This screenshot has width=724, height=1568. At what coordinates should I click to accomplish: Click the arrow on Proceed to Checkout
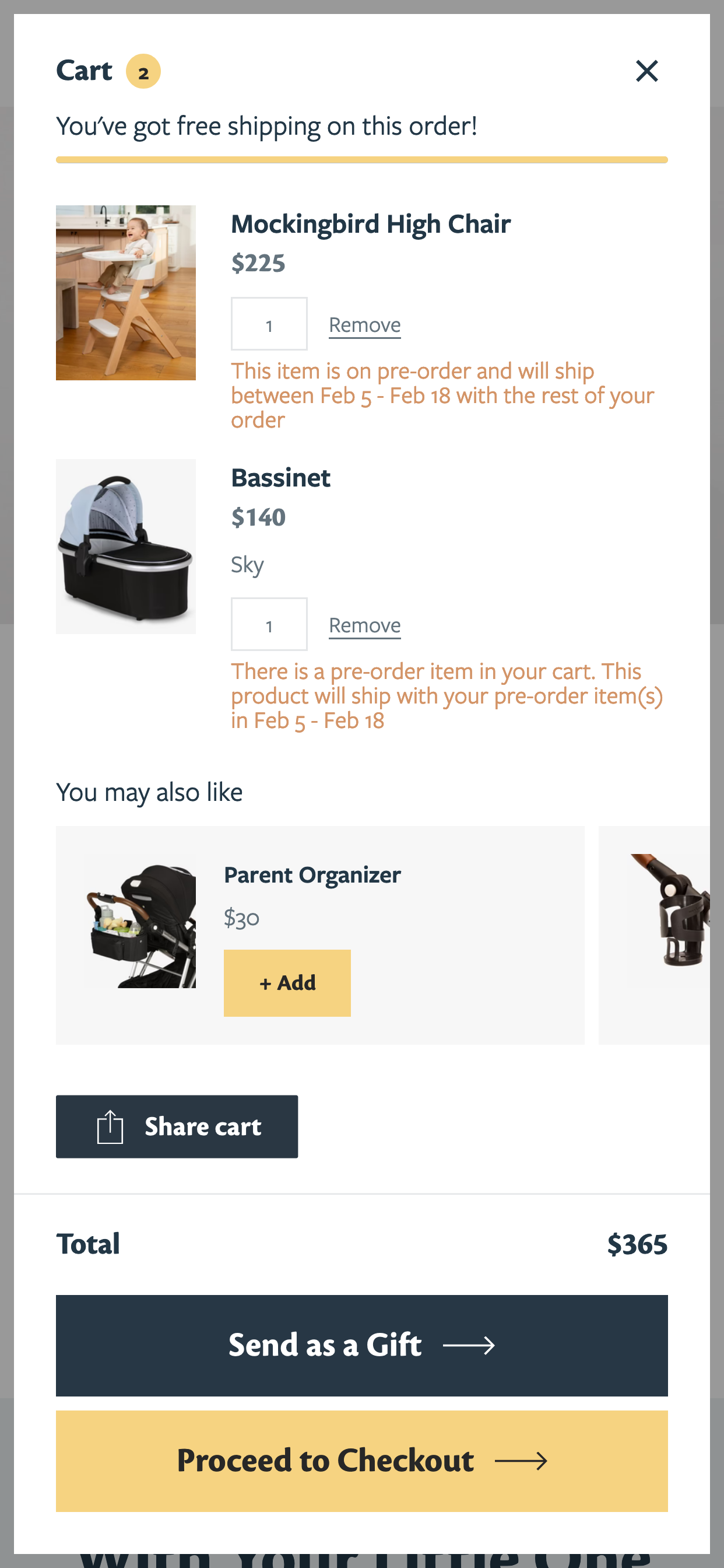521,1461
